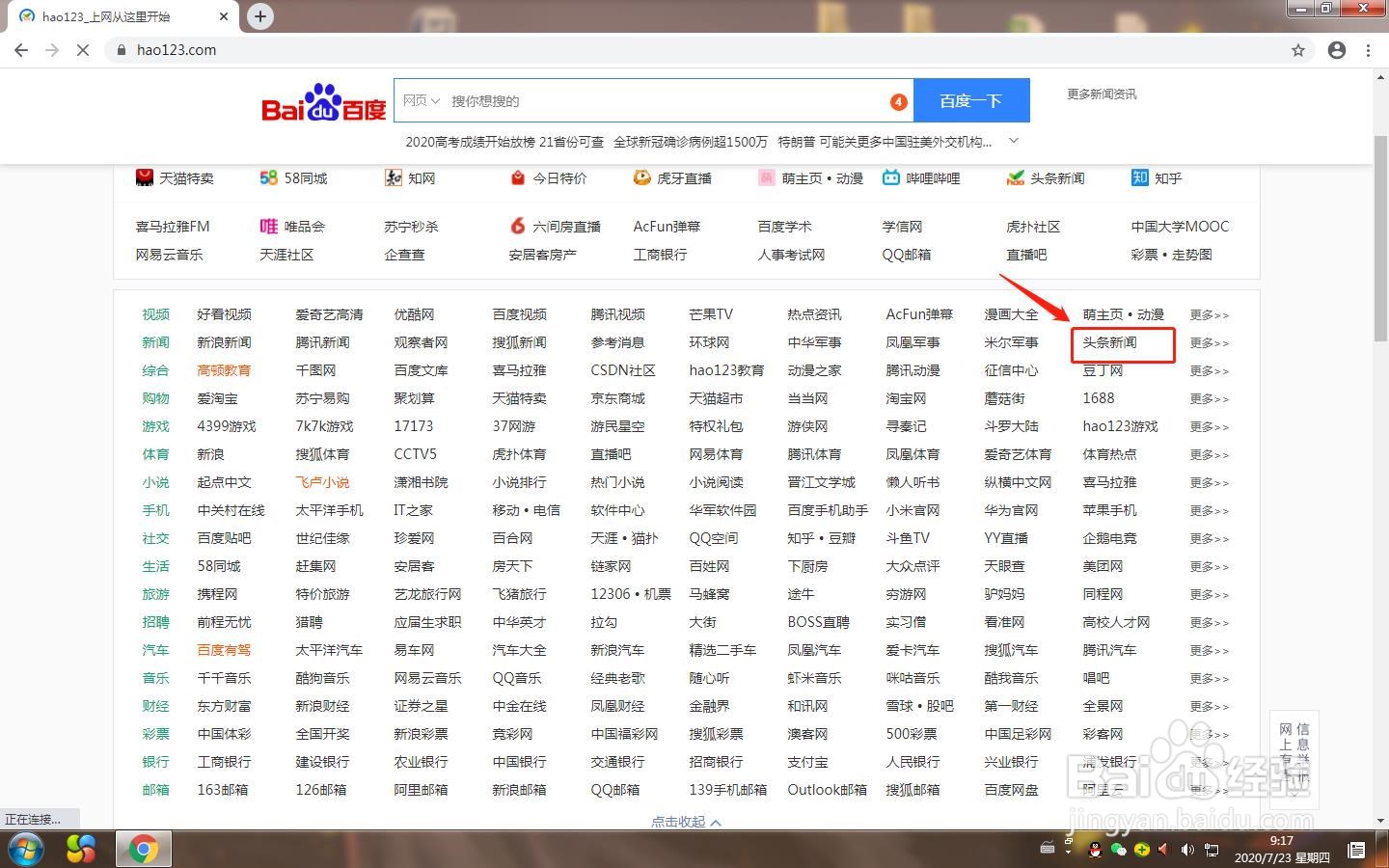
Task: Open 高顿教育 orange link
Action: tap(224, 370)
